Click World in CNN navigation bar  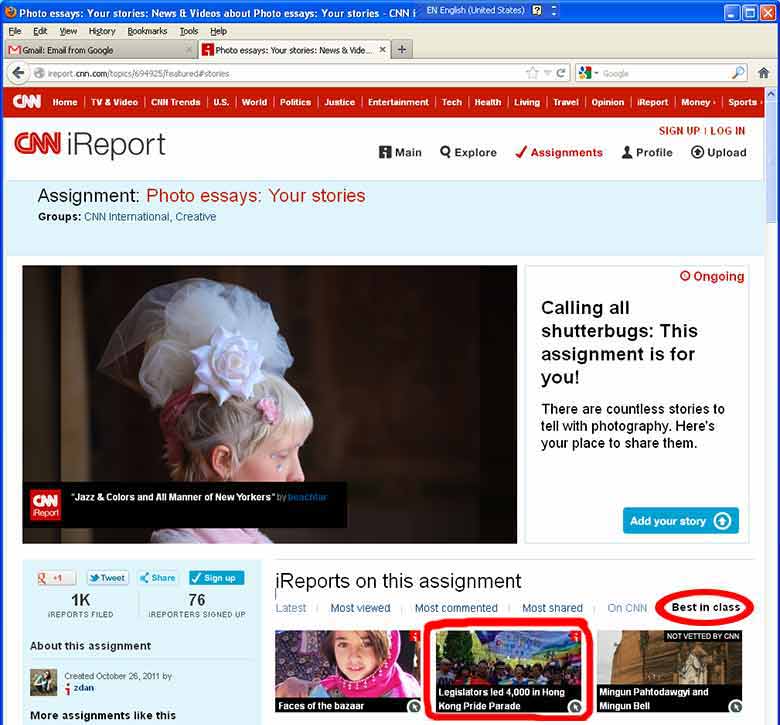click(x=254, y=102)
